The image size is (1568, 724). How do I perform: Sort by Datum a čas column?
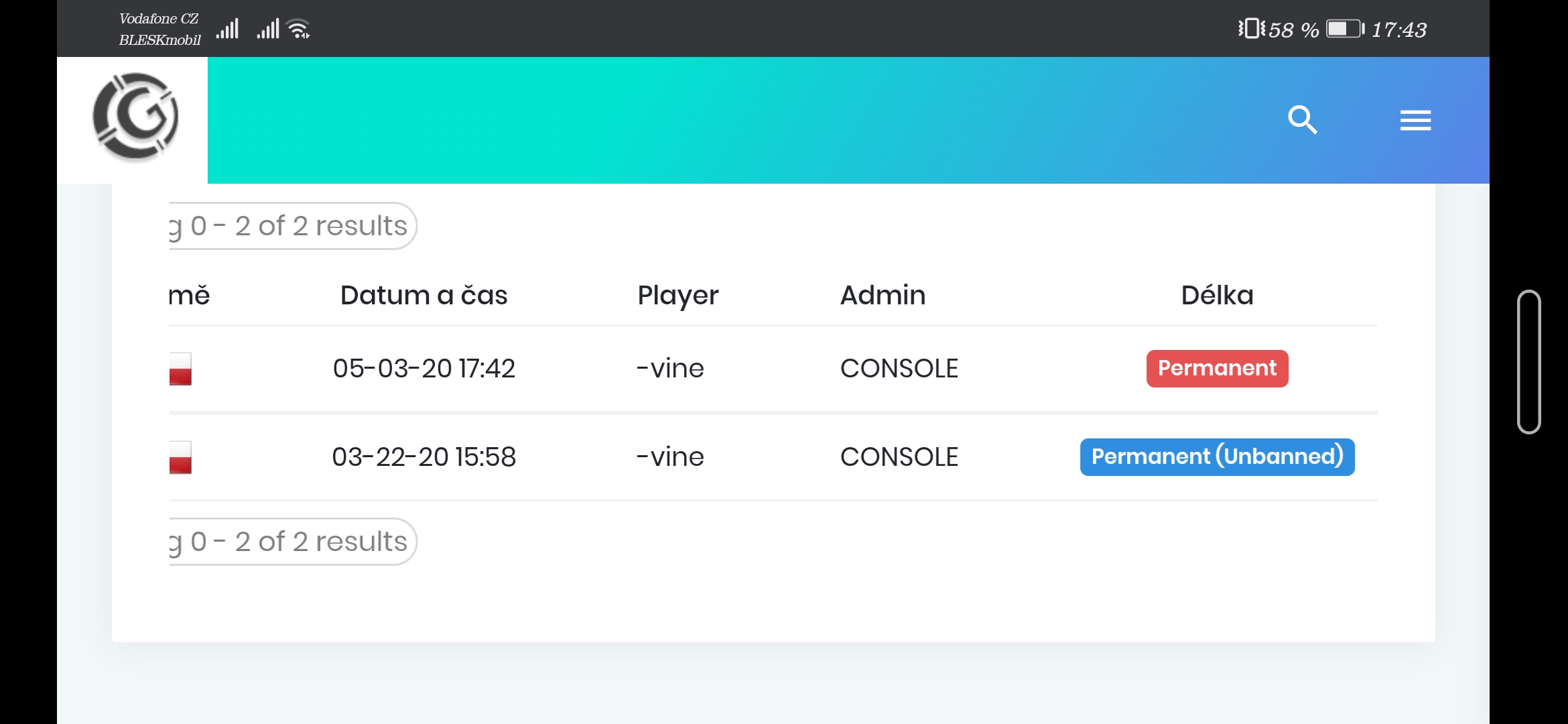tap(423, 295)
